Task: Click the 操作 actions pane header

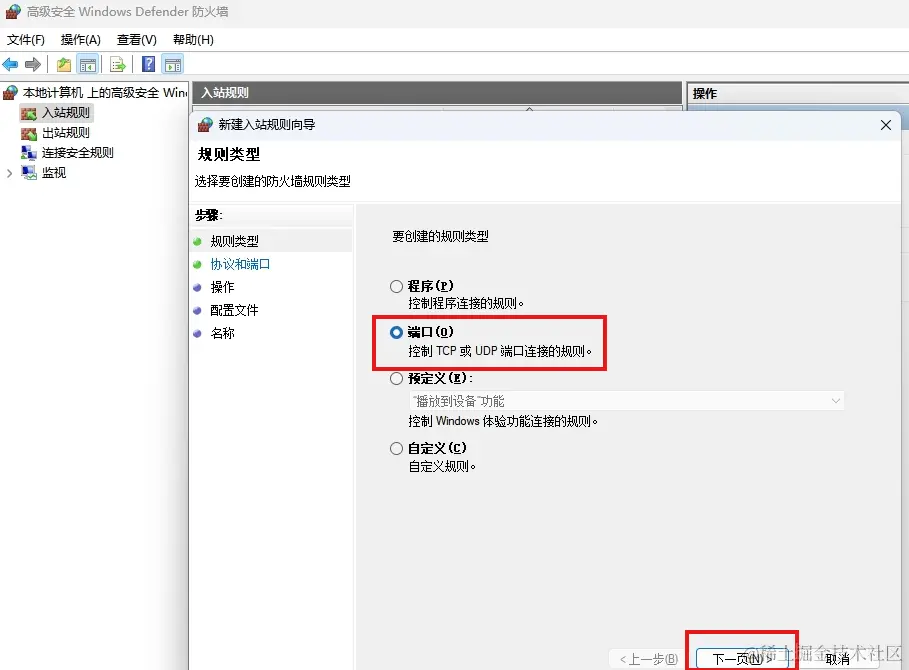Action: coord(798,93)
